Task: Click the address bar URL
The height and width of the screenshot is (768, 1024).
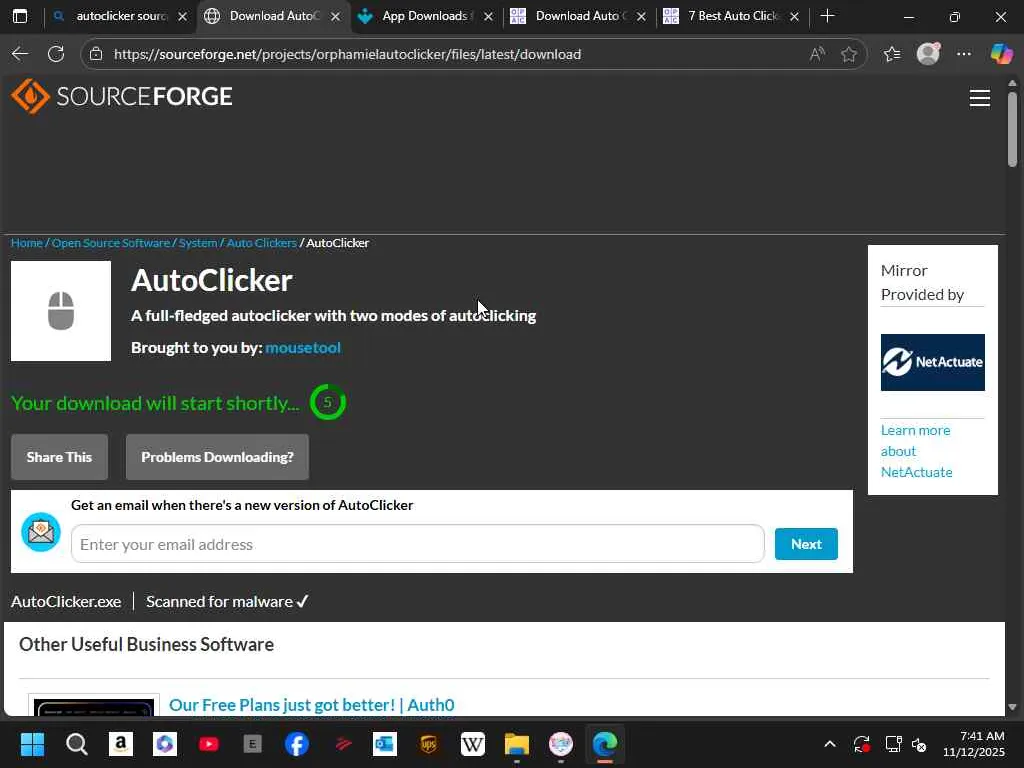Action: (x=347, y=54)
